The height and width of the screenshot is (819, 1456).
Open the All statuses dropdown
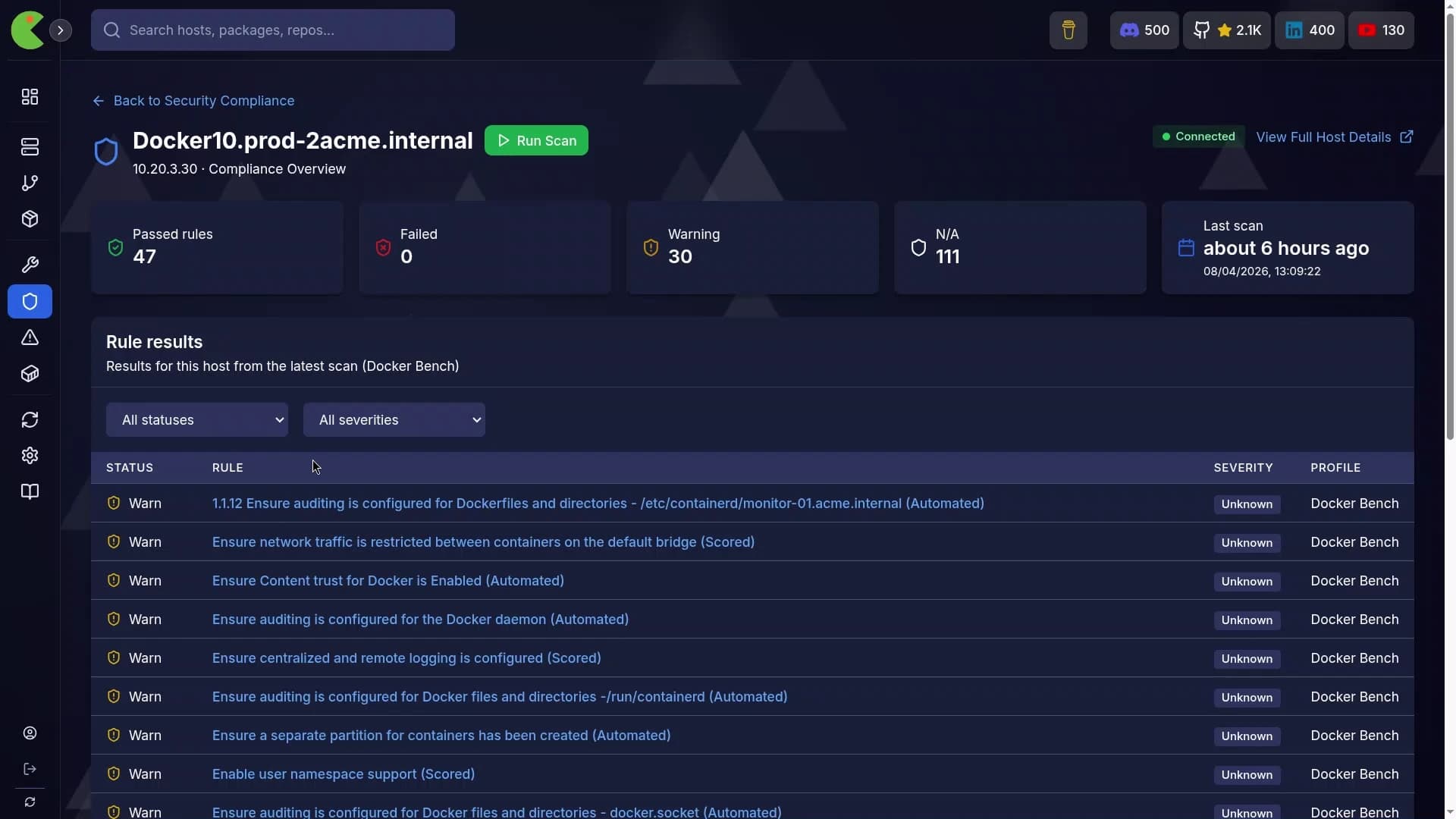(197, 420)
